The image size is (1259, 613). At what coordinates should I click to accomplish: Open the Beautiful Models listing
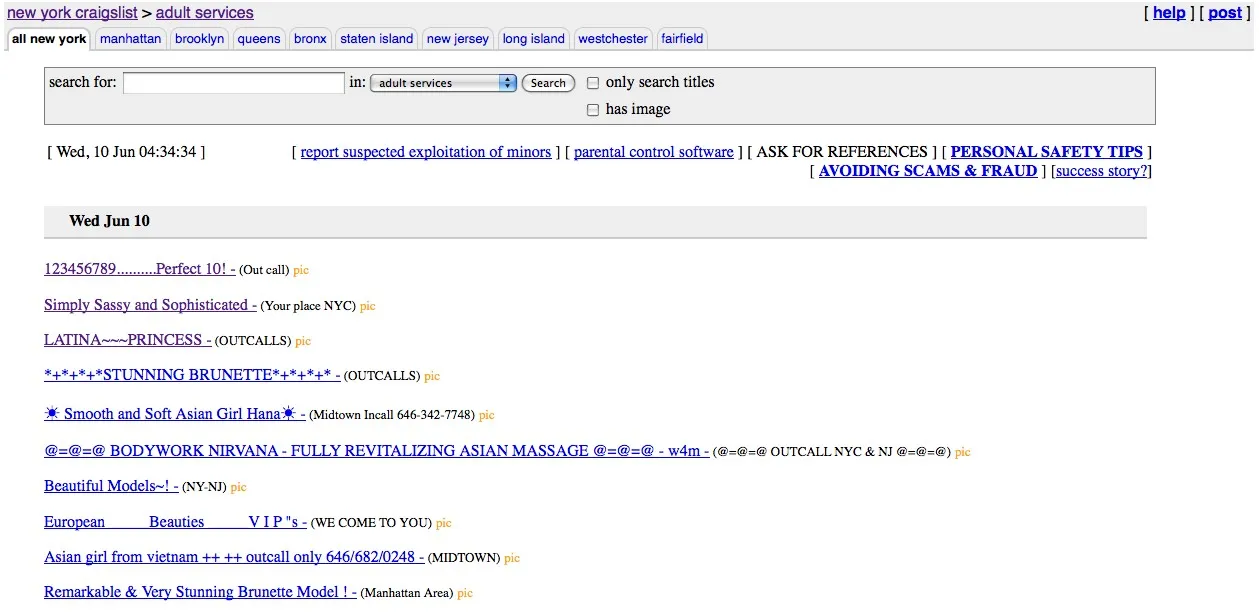tap(111, 486)
